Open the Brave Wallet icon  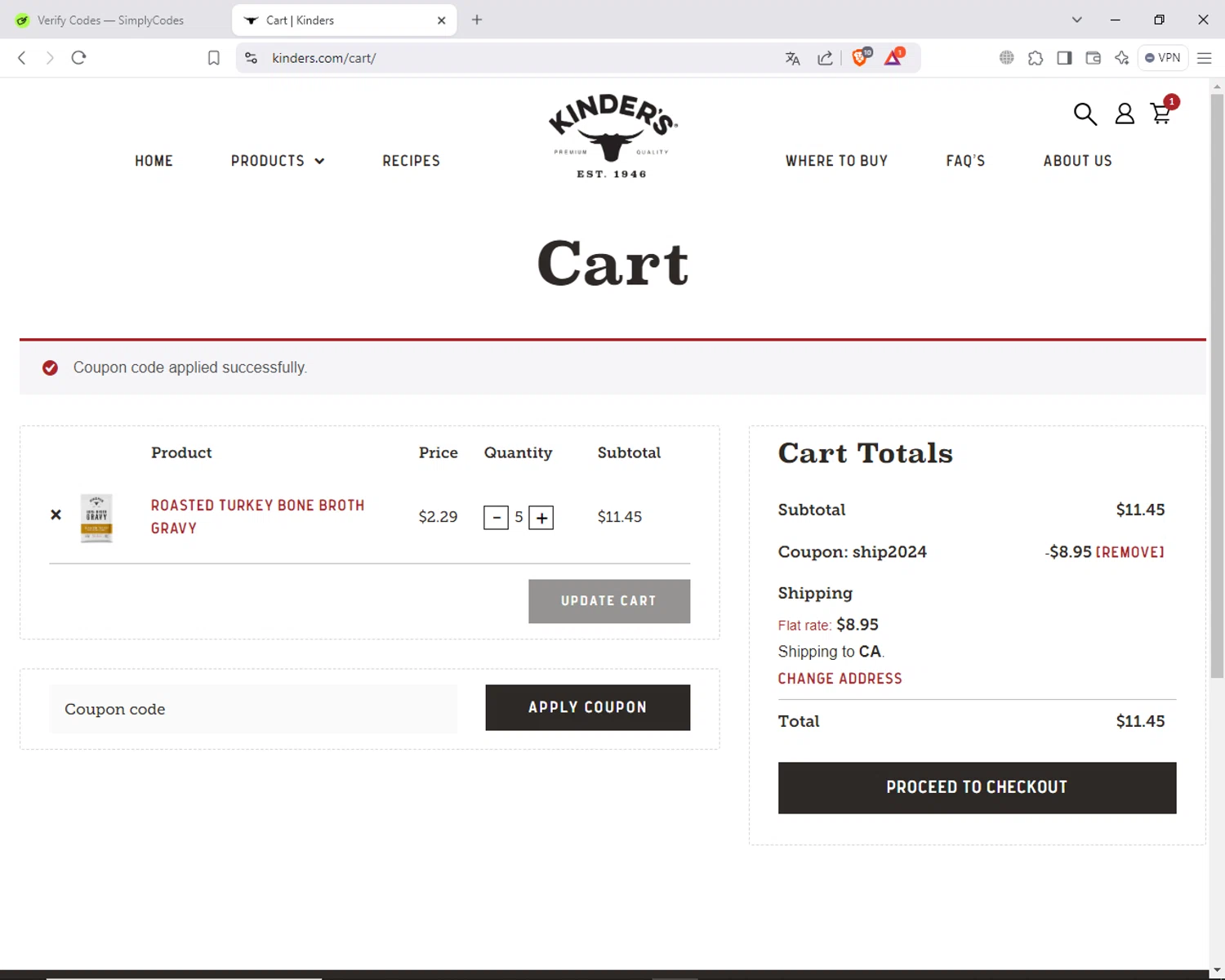point(1093,58)
